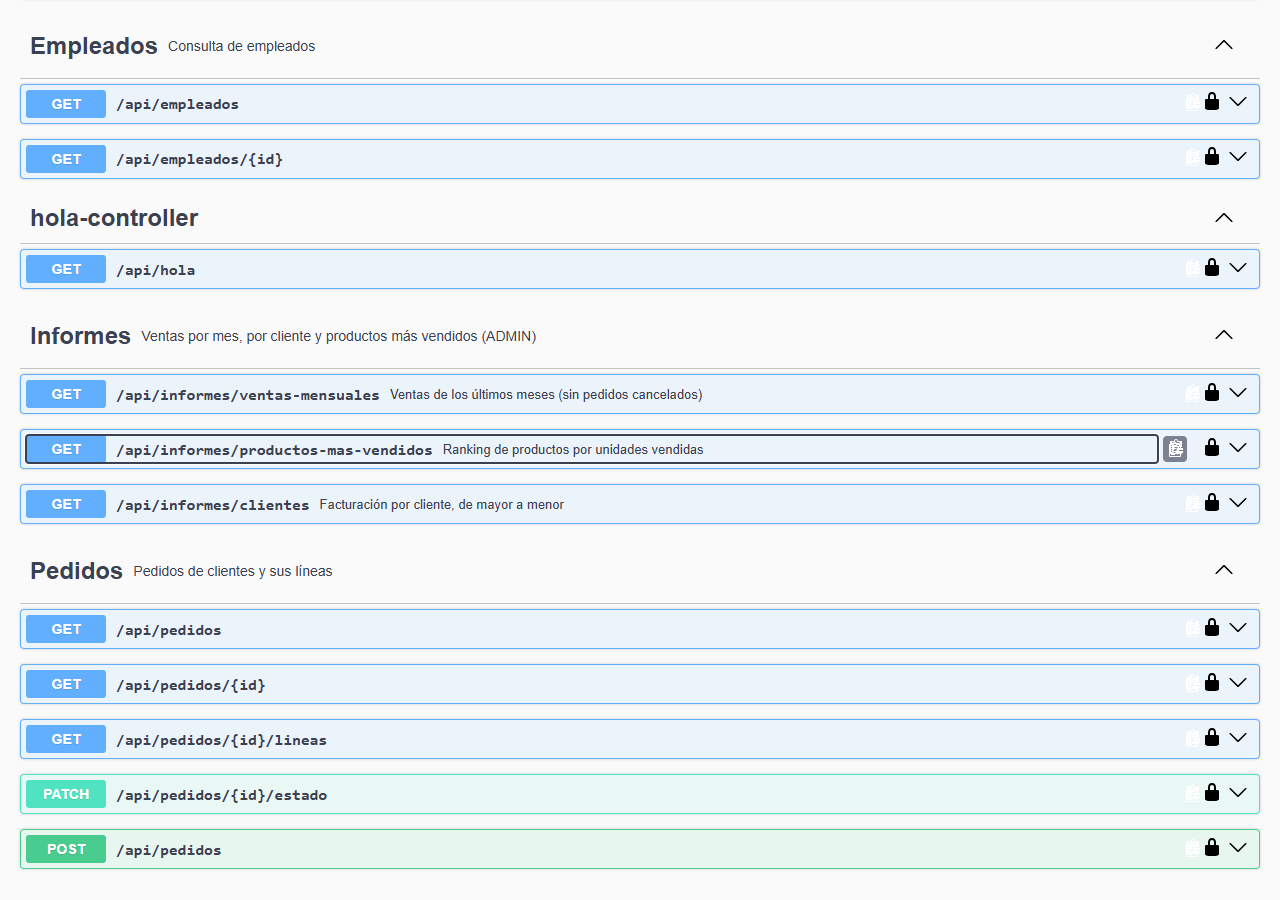Click GET badge of /api/hola
The width and height of the screenshot is (1280, 900).
(x=66, y=269)
